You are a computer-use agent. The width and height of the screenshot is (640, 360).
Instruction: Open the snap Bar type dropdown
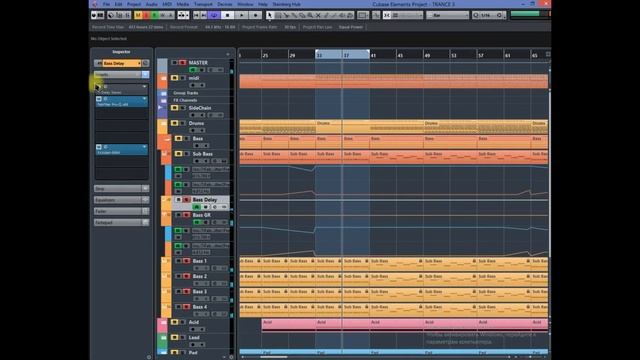tap(447, 15)
